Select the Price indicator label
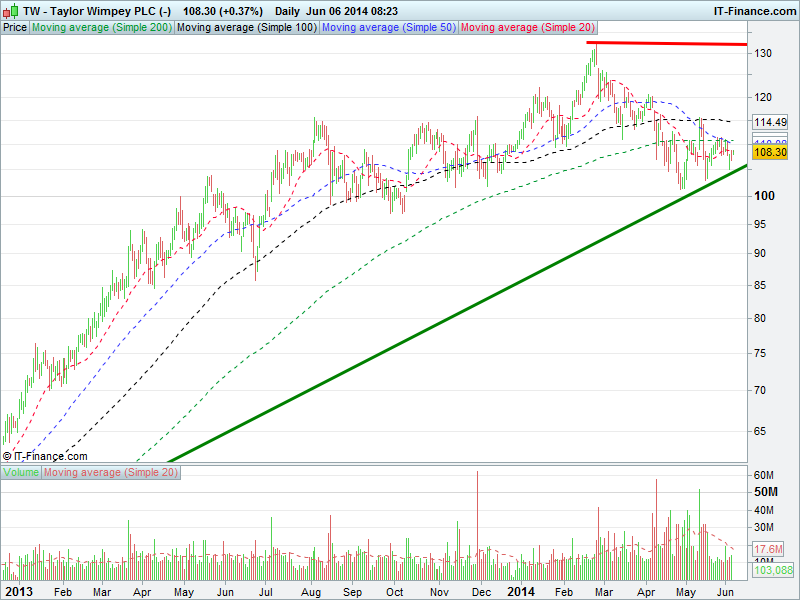The height and width of the screenshot is (600, 800). click(15, 28)
